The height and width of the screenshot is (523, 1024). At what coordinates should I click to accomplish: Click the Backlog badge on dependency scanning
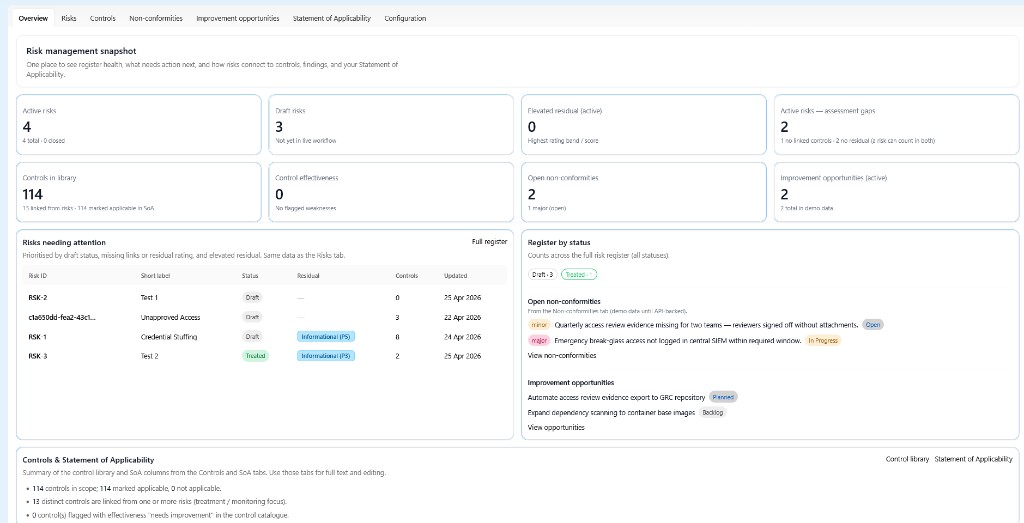712,413
